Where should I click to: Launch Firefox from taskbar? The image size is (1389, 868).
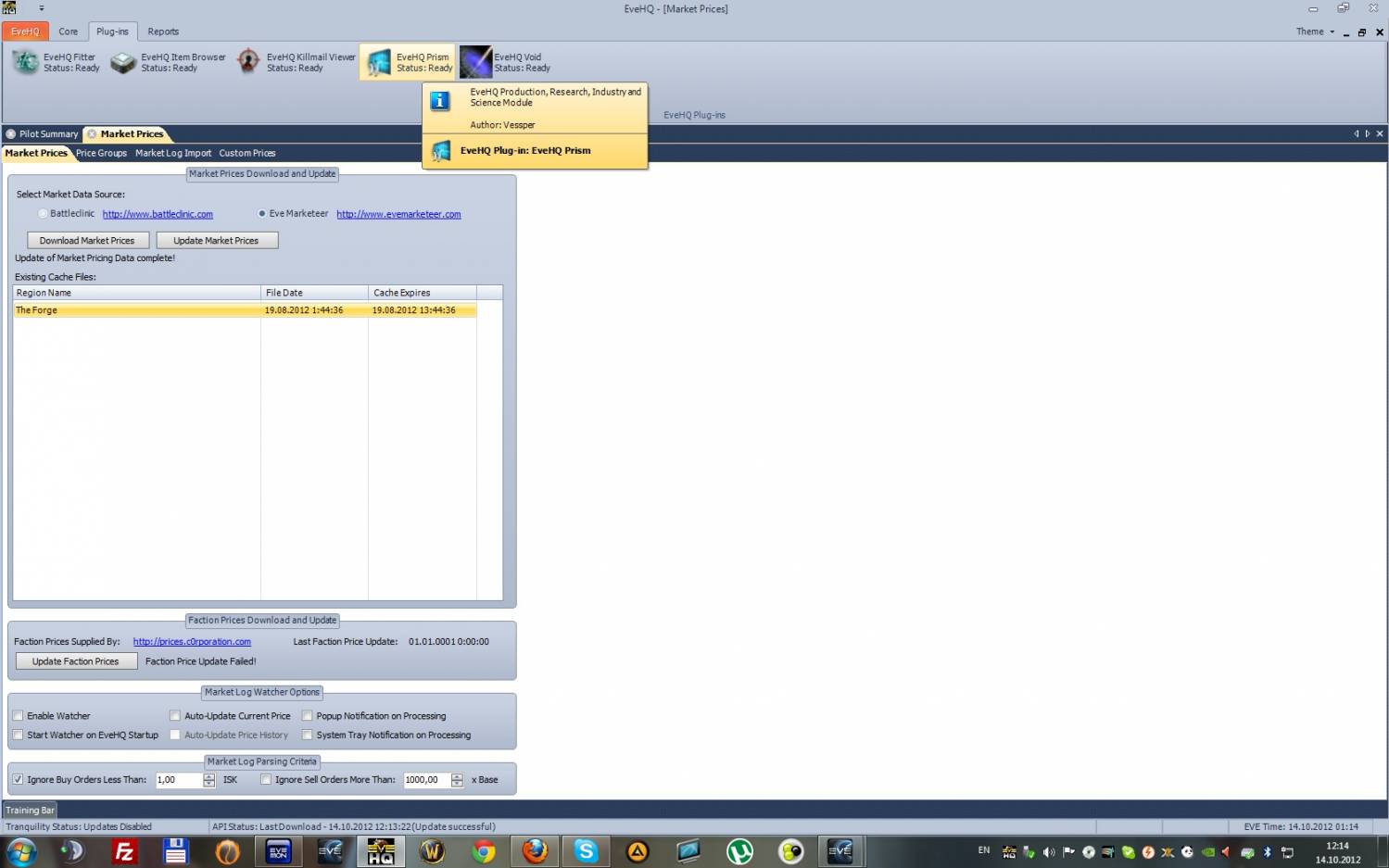[x=535, y=851]
